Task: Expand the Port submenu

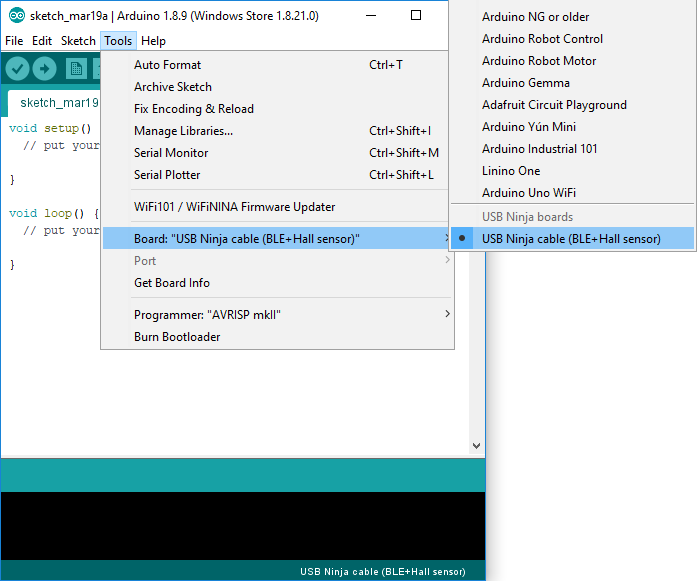Action: (278, 261)
